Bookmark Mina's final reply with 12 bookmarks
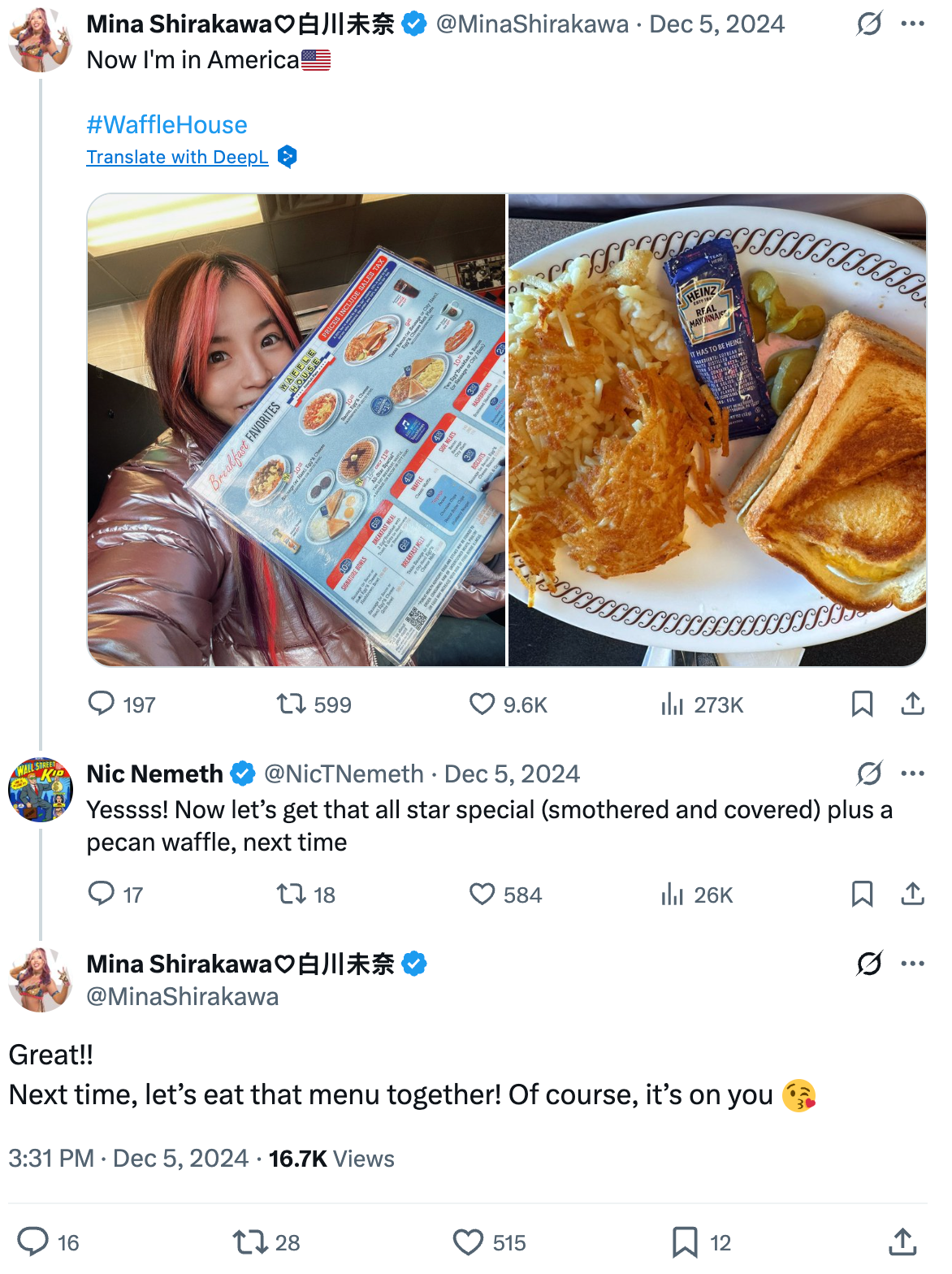 pyautogui.click(x=685, y=1242)
